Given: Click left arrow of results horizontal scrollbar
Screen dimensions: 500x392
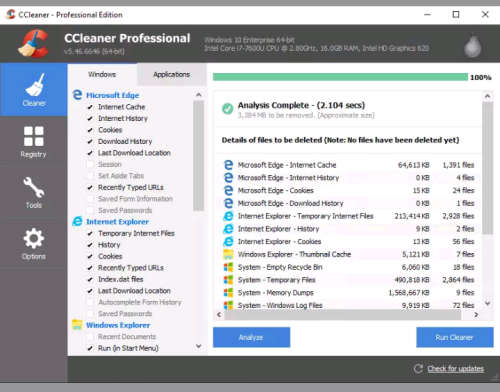Looking at the screenshot, I should point(219,314).
